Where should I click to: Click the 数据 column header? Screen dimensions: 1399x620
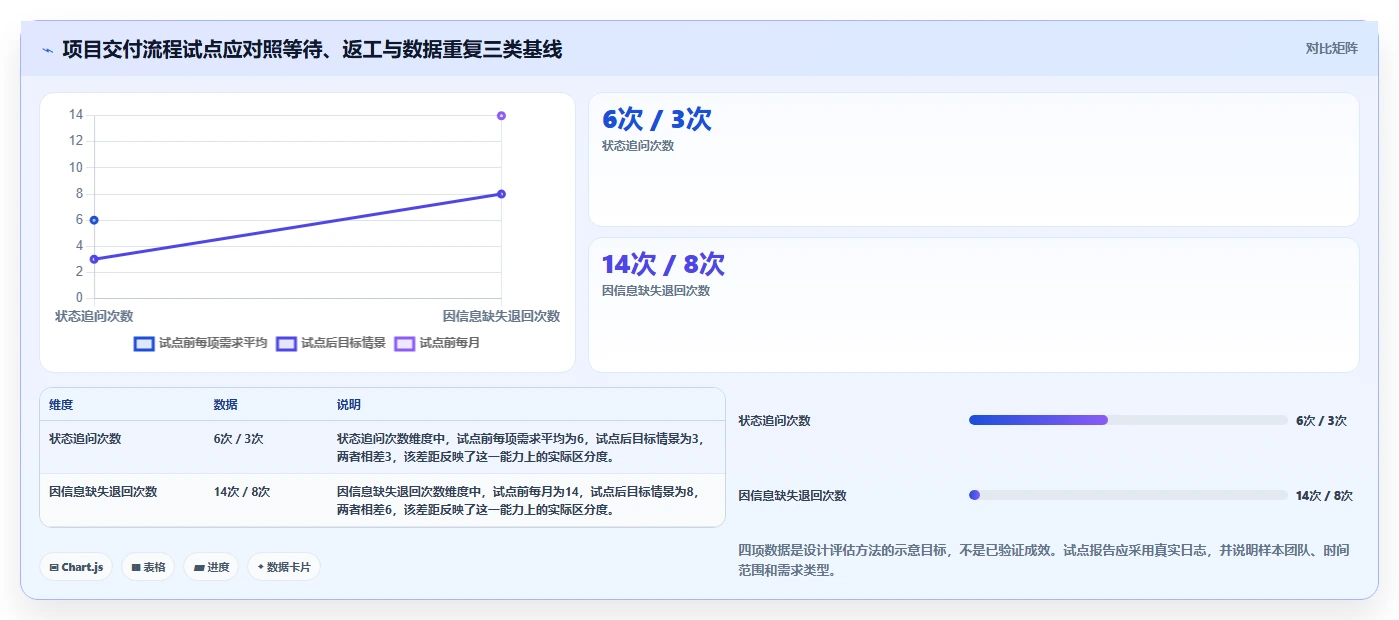tap(225, 405)
